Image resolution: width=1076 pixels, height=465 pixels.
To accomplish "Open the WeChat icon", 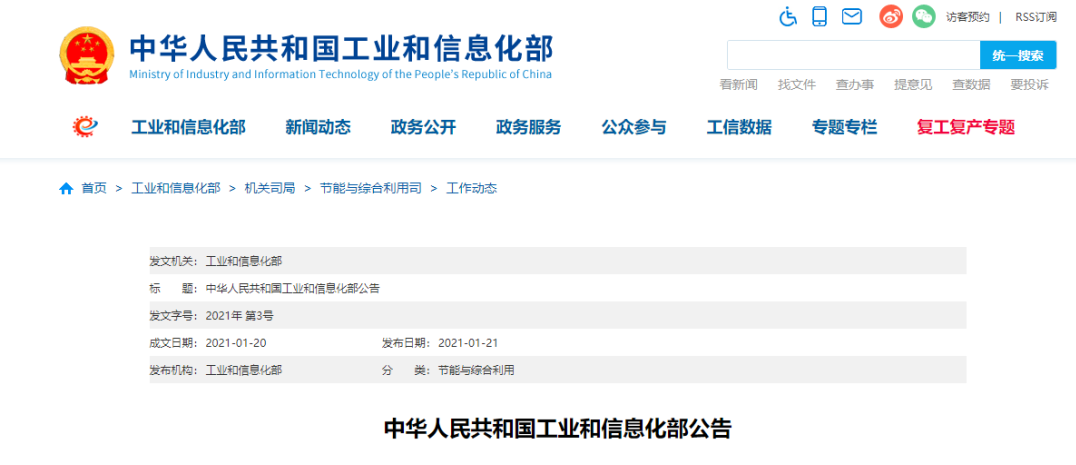I will pos(924,16).
